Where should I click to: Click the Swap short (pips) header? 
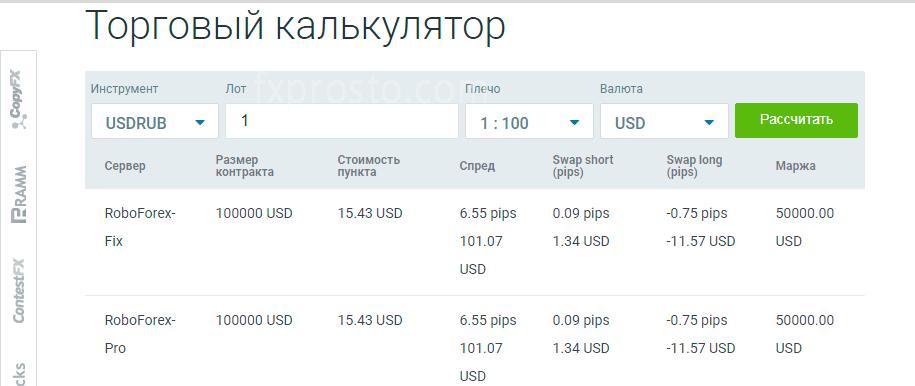click(583, 166)
